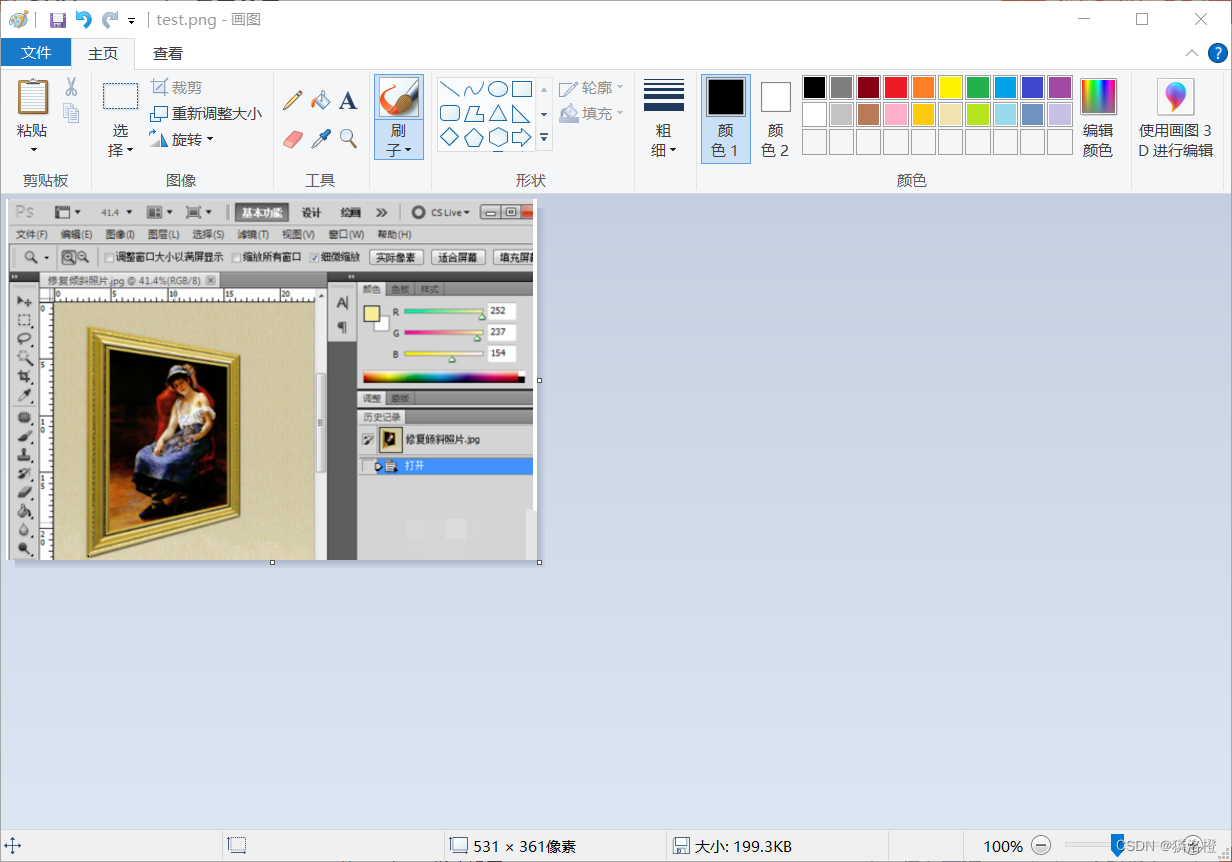Image resolution: width=1232 pixels, height=862 pixels.
Task: Click the Copy icon in clipboard group
Action: 72,112
